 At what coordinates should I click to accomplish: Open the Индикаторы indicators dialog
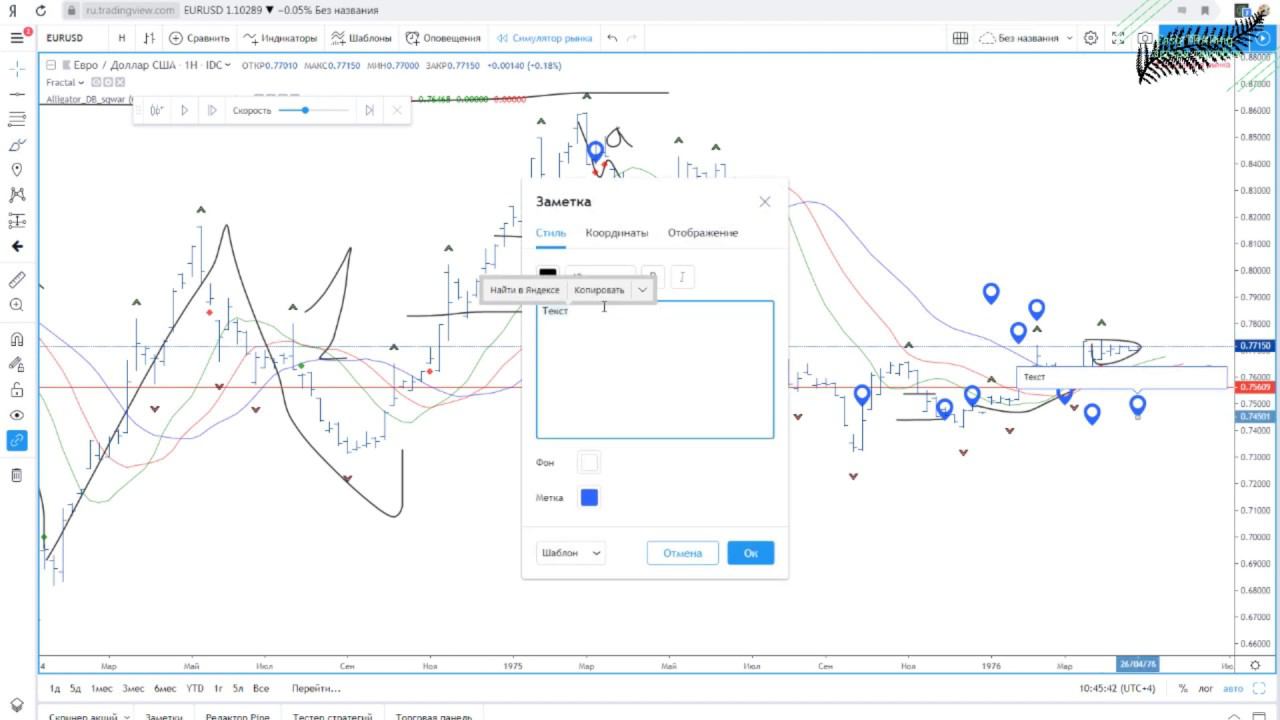pyautogui.click(x=280, y=38)
